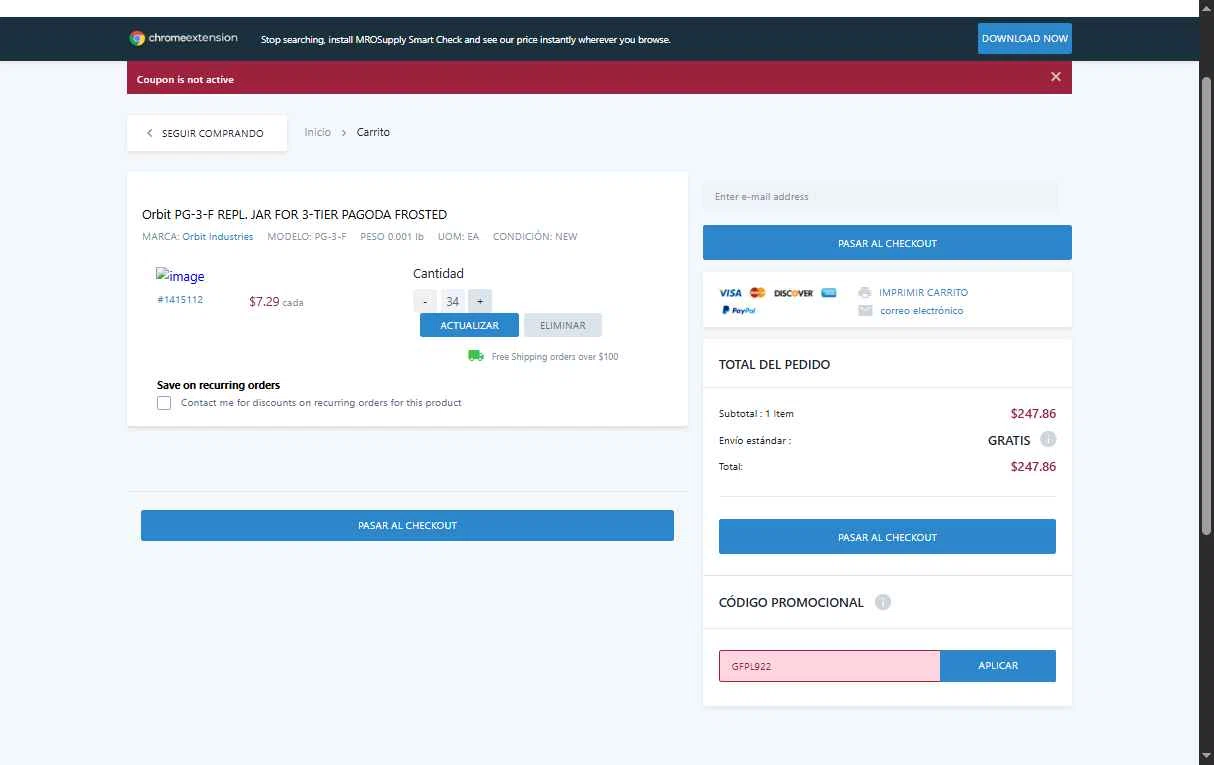1214x765 pixels.
Task: Click the broken product image thumbnail
Action: 180,276
